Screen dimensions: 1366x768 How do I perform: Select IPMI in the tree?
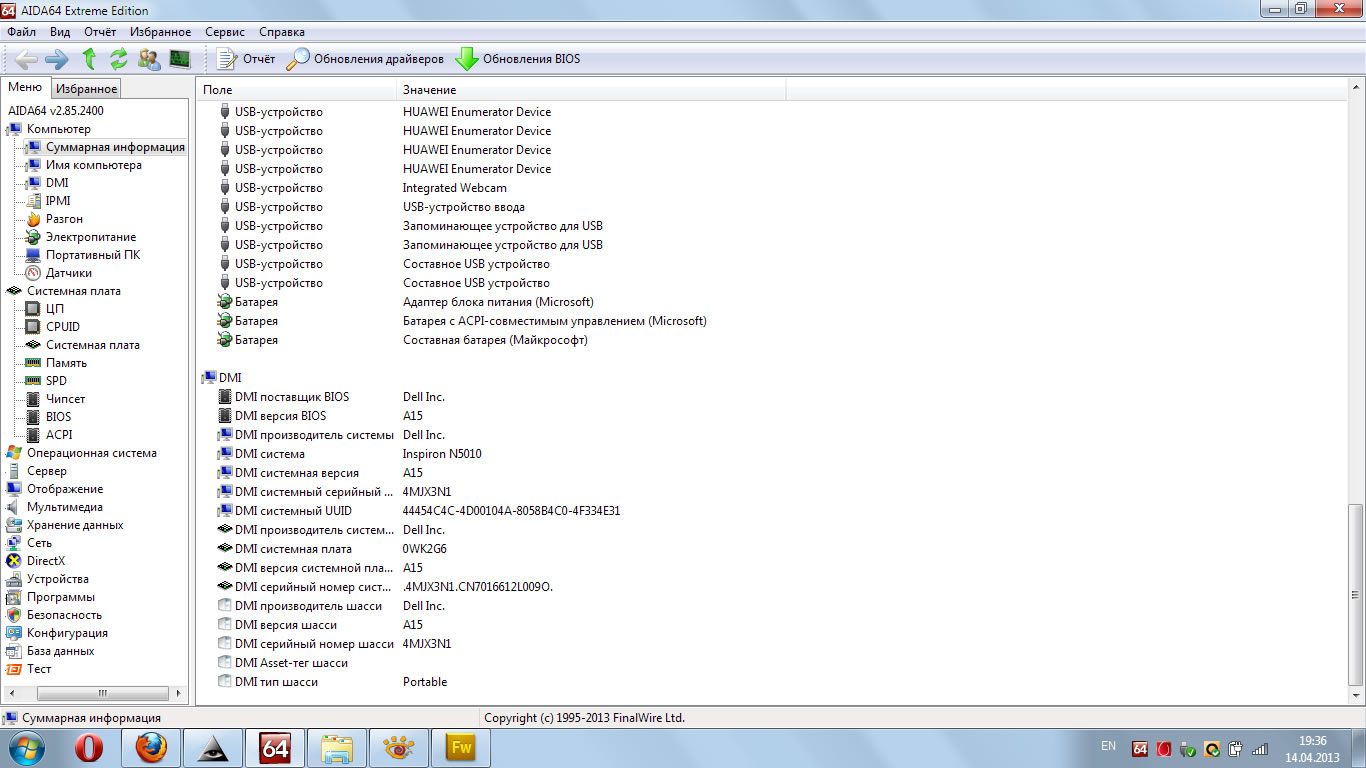[58, 201]
